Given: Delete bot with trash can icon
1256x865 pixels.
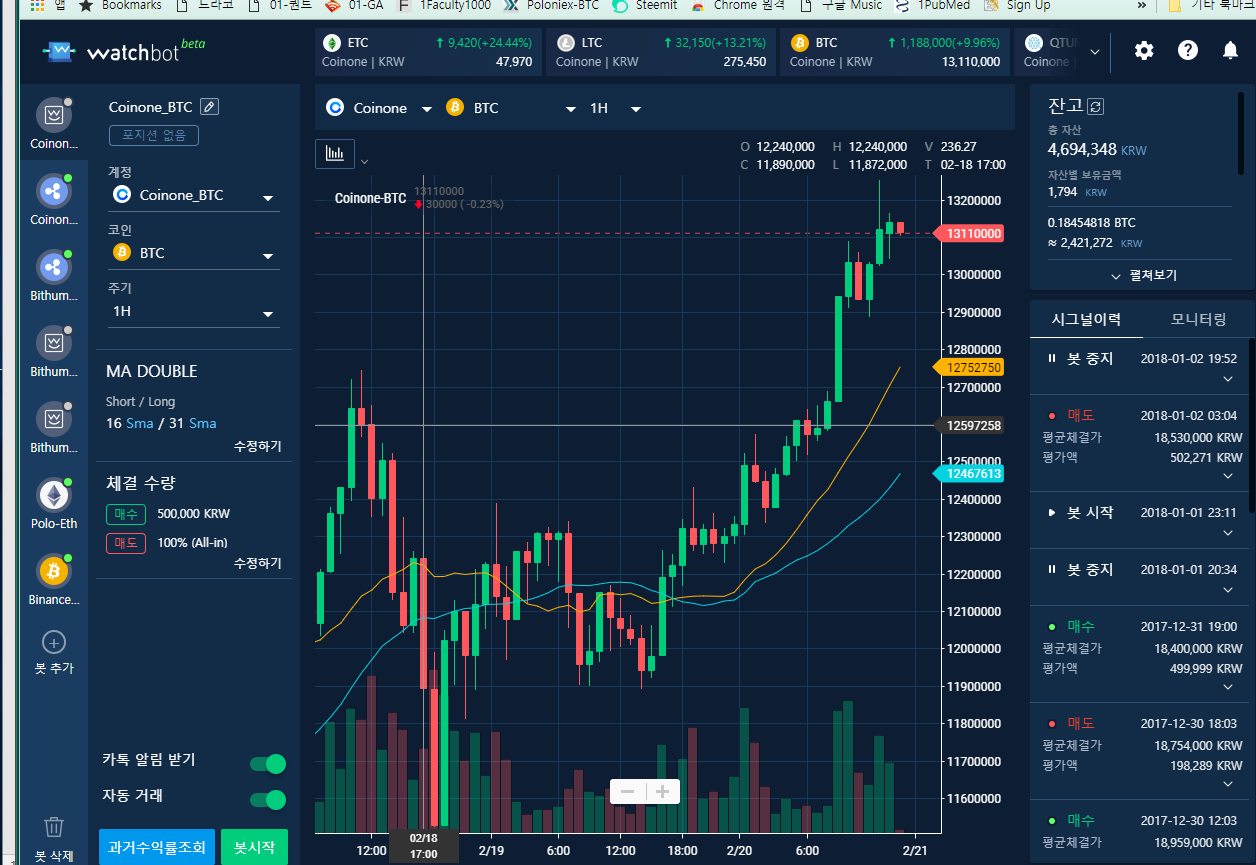Looking at the screenshot, I should (54, 827).
